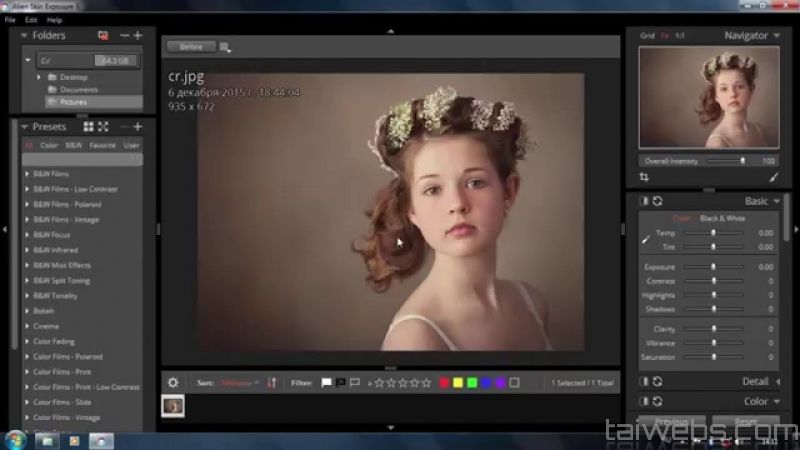Select the B&W presets tab
The image size is (800, 450).
[73, 145]
